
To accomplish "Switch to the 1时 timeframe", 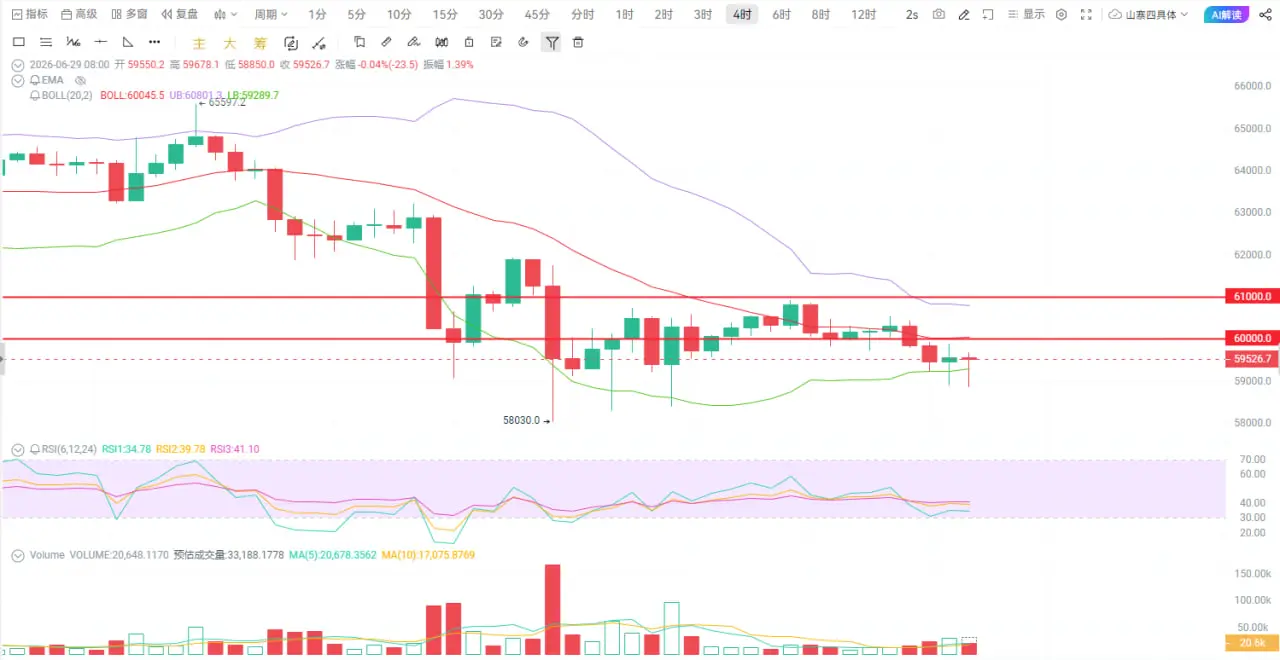I will (624, 14).
